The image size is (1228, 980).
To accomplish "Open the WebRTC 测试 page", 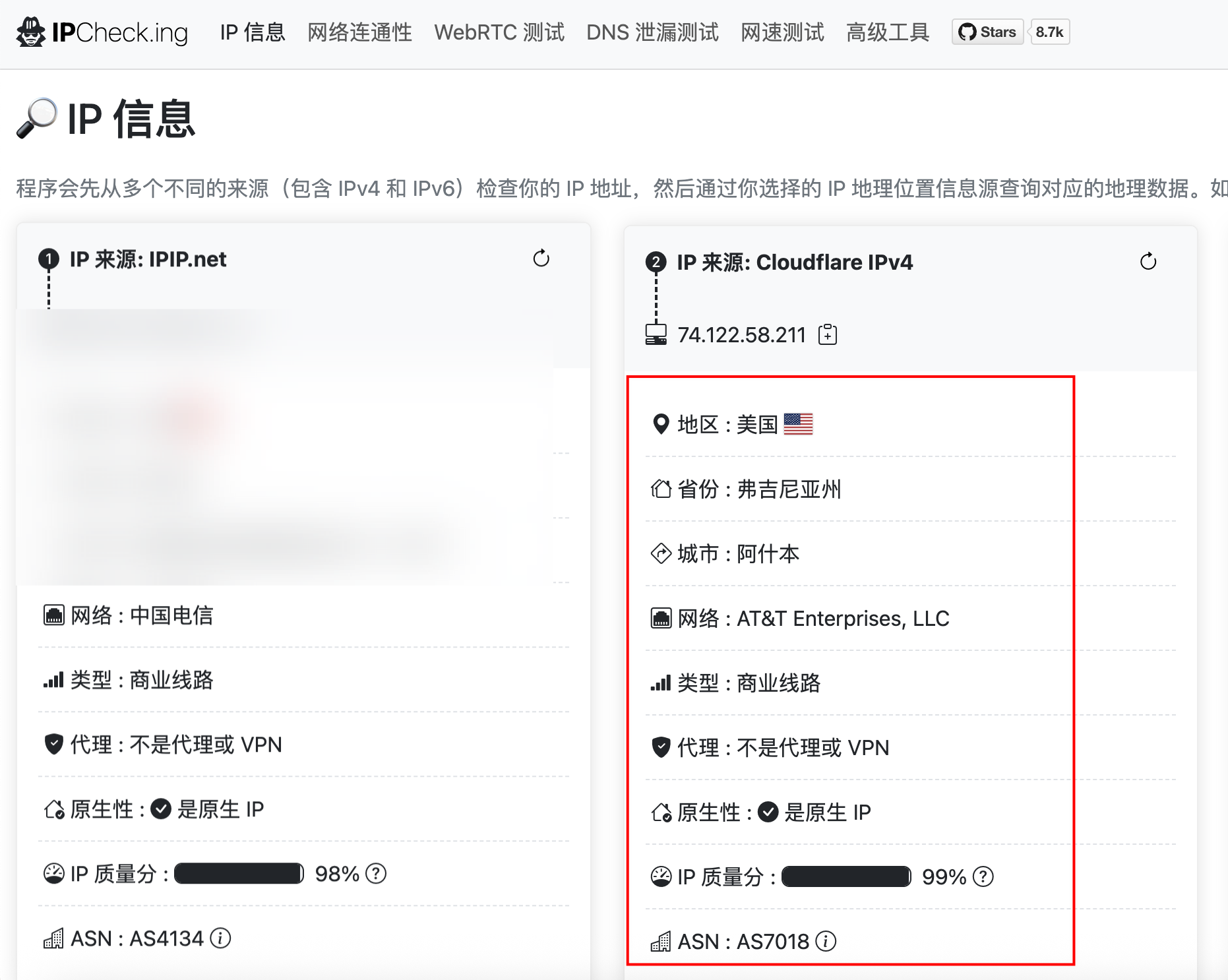I will [499, 32].
